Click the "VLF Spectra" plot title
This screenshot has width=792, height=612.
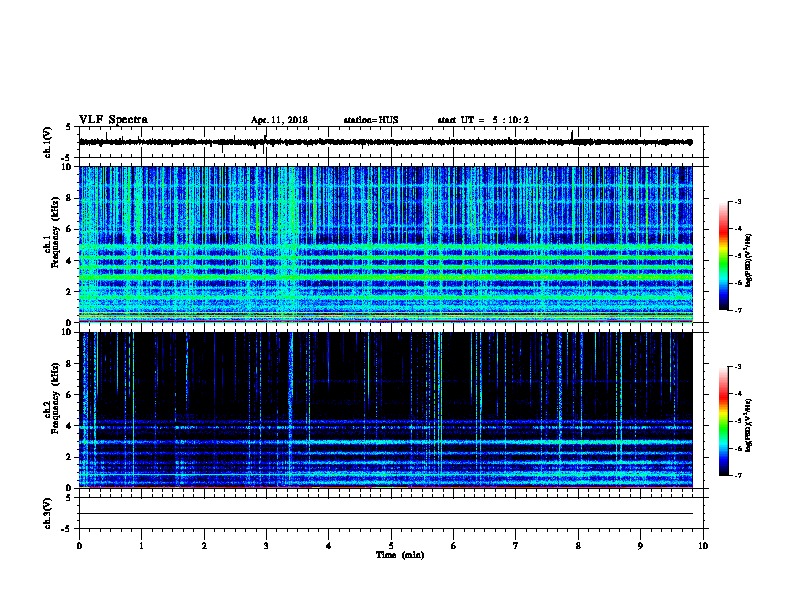coord(113,120)
